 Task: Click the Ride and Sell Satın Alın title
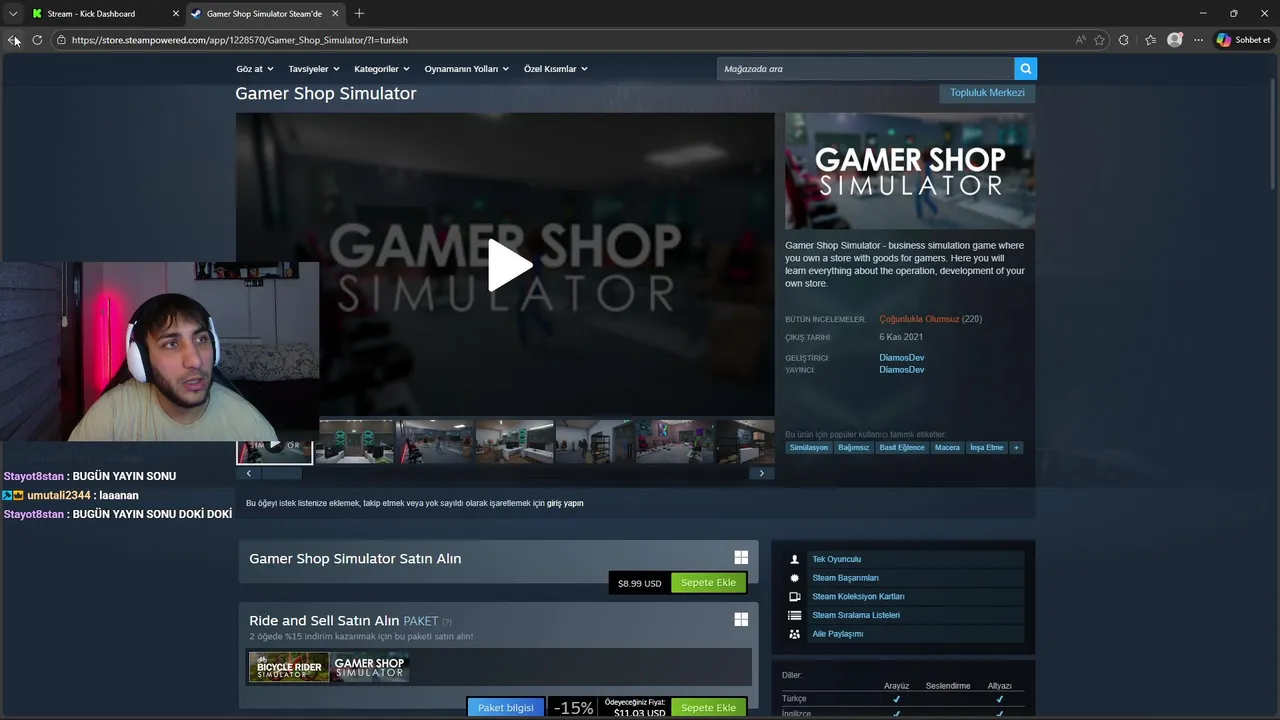pyautogui.click(x=324, y=621)
